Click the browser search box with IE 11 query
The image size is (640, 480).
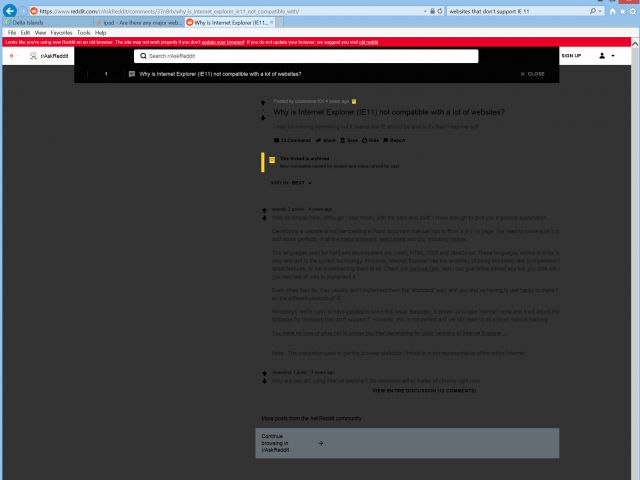pyautogui.click(x=518, y=11)
